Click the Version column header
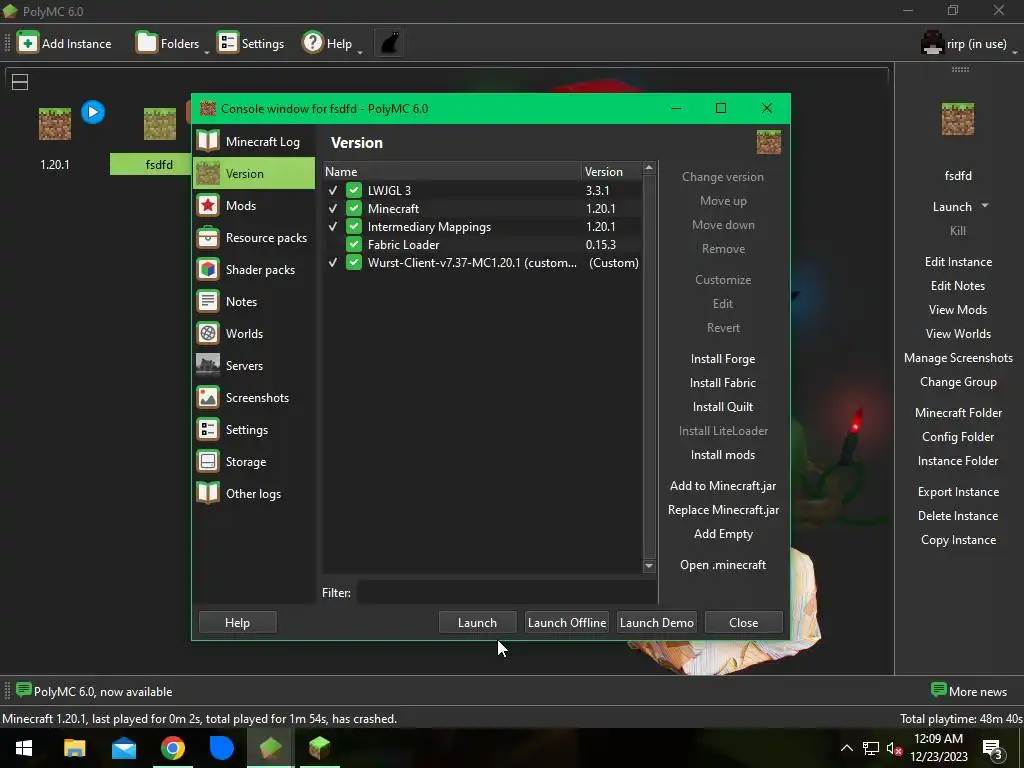Image resolution: width=1024 pixels, height=768 pixels. (x=611, y=172)
